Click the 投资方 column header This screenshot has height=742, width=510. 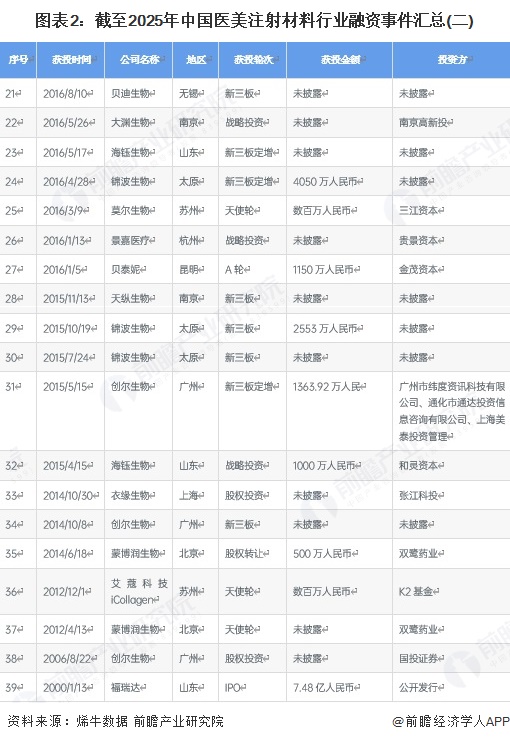[x=451, y=60]
